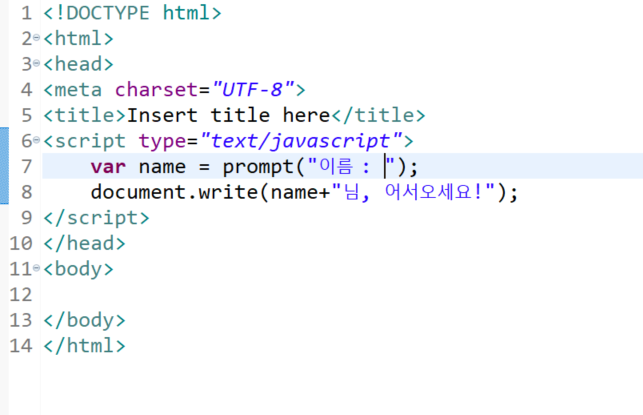
Task: Click the closing </html> tag
Action: (x=84, y=346)
